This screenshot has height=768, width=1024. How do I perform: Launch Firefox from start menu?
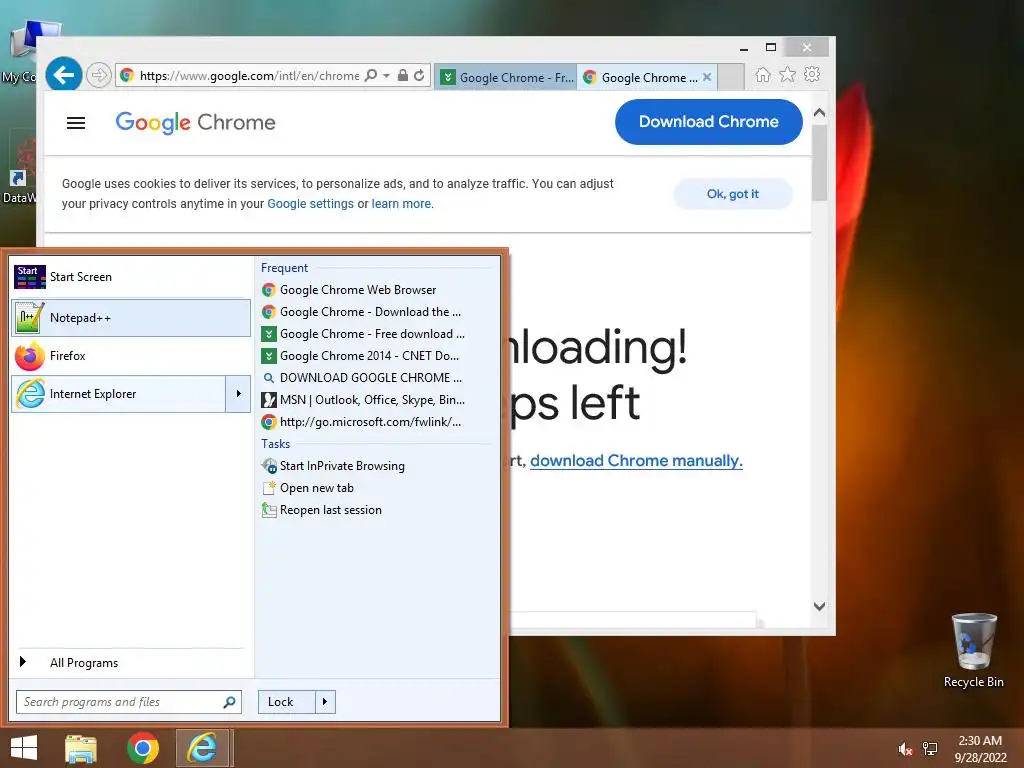[131, 356]
